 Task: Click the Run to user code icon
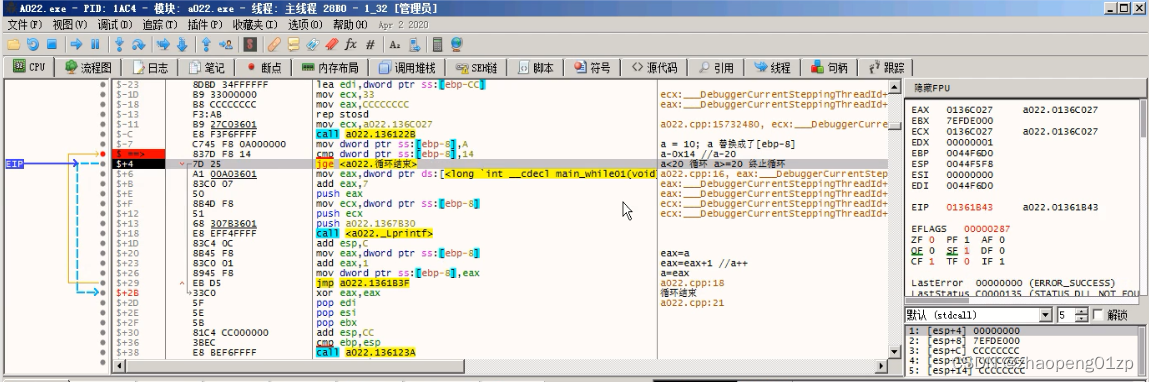pyautogui.click(x=225, y=44)
